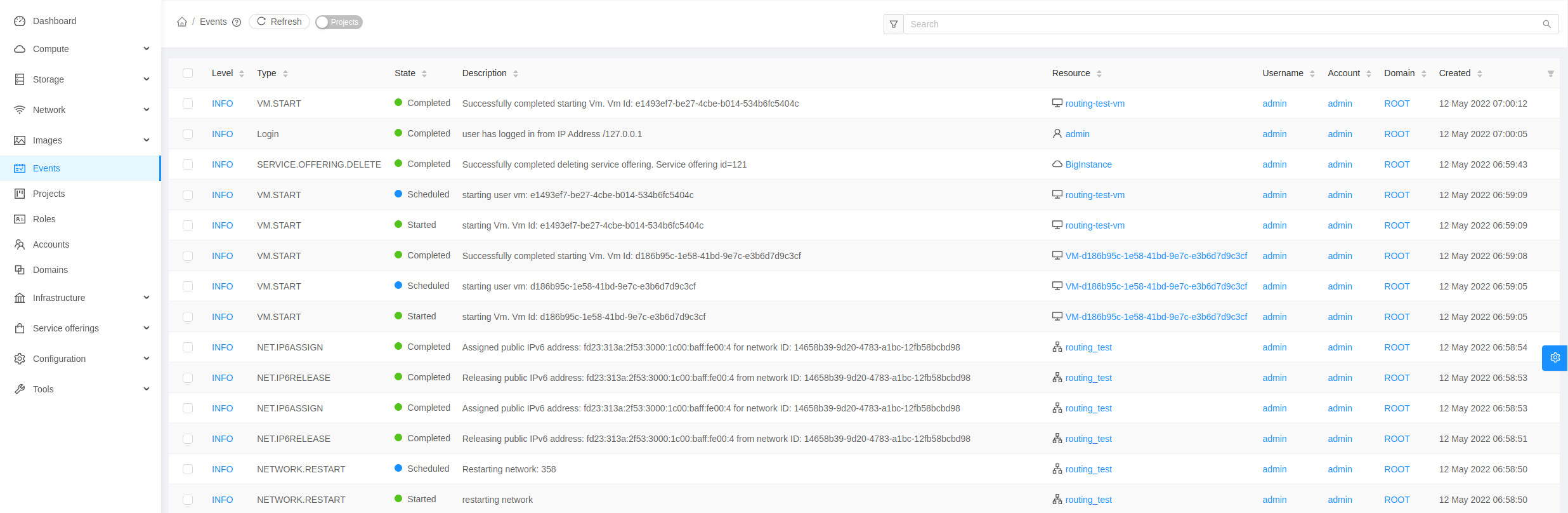This screenshot has width=1568, height=513.
Task: Expand the Storage menu chevron
Action: (x=147, y=79)
